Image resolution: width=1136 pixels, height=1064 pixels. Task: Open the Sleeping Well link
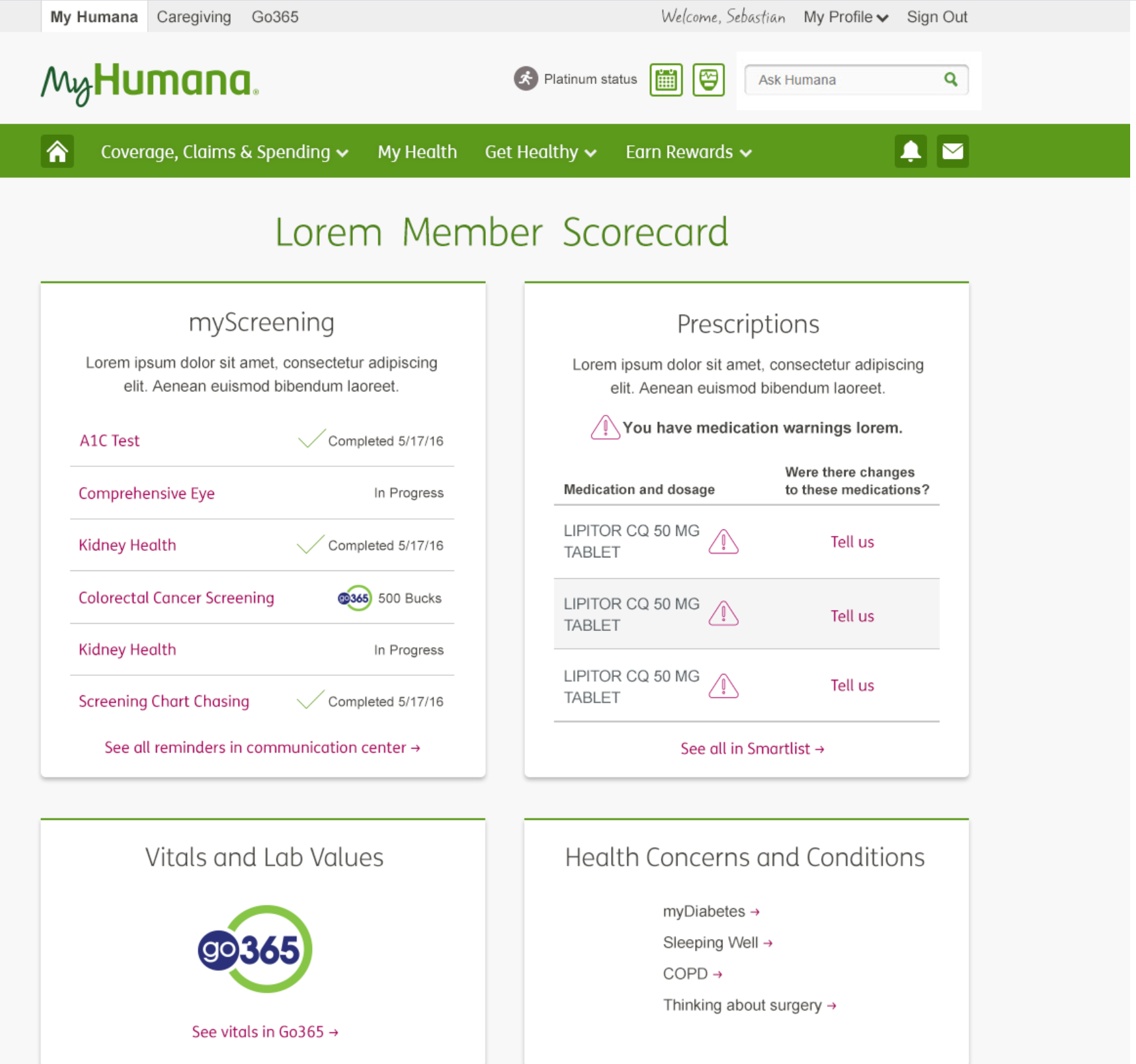(718, 943)
